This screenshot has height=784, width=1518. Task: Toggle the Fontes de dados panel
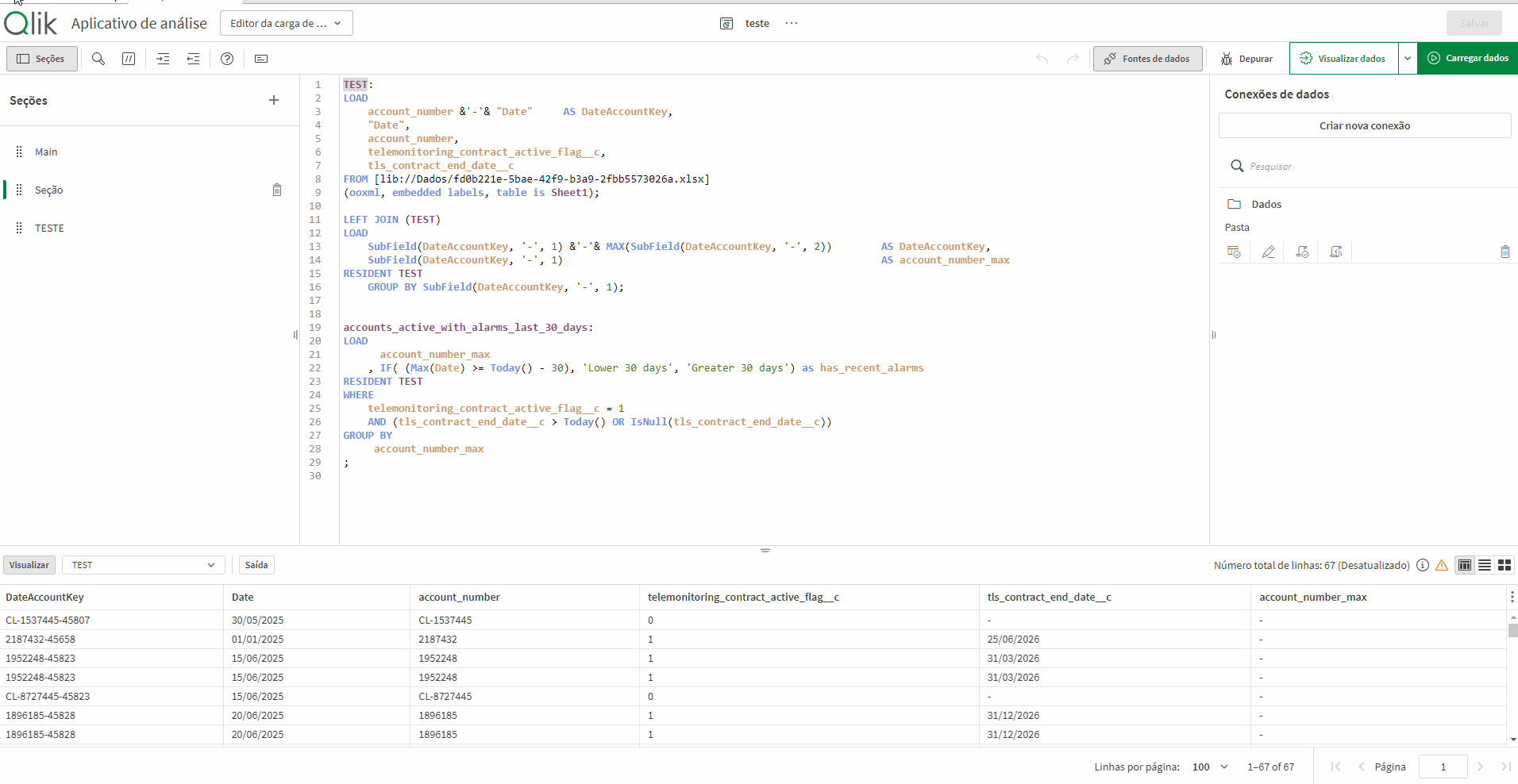(x=1147, y=59)
